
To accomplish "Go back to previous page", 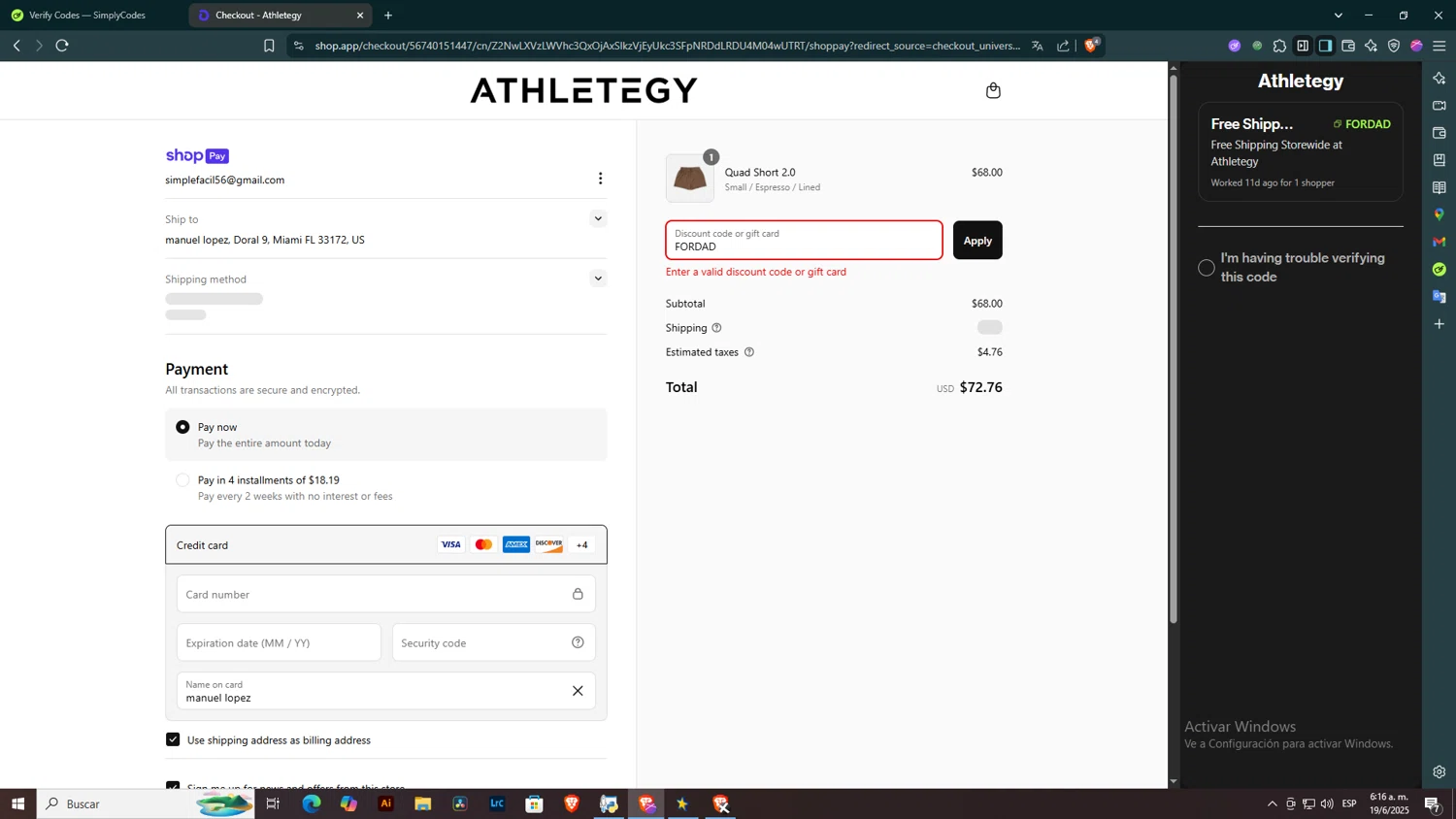I will click(17, 46).
